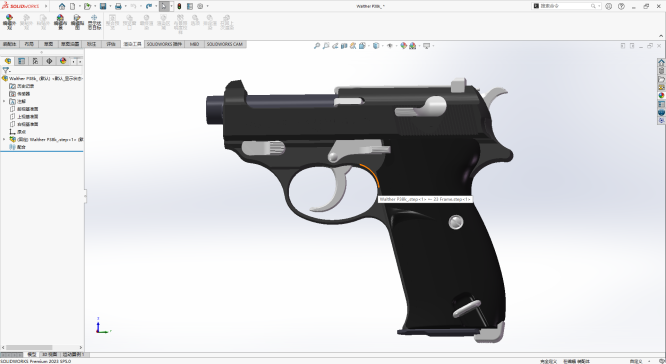The width and height of the screenshot is (666, 364).
Task: Click the Previous View icon
Action: pos(335,46)
